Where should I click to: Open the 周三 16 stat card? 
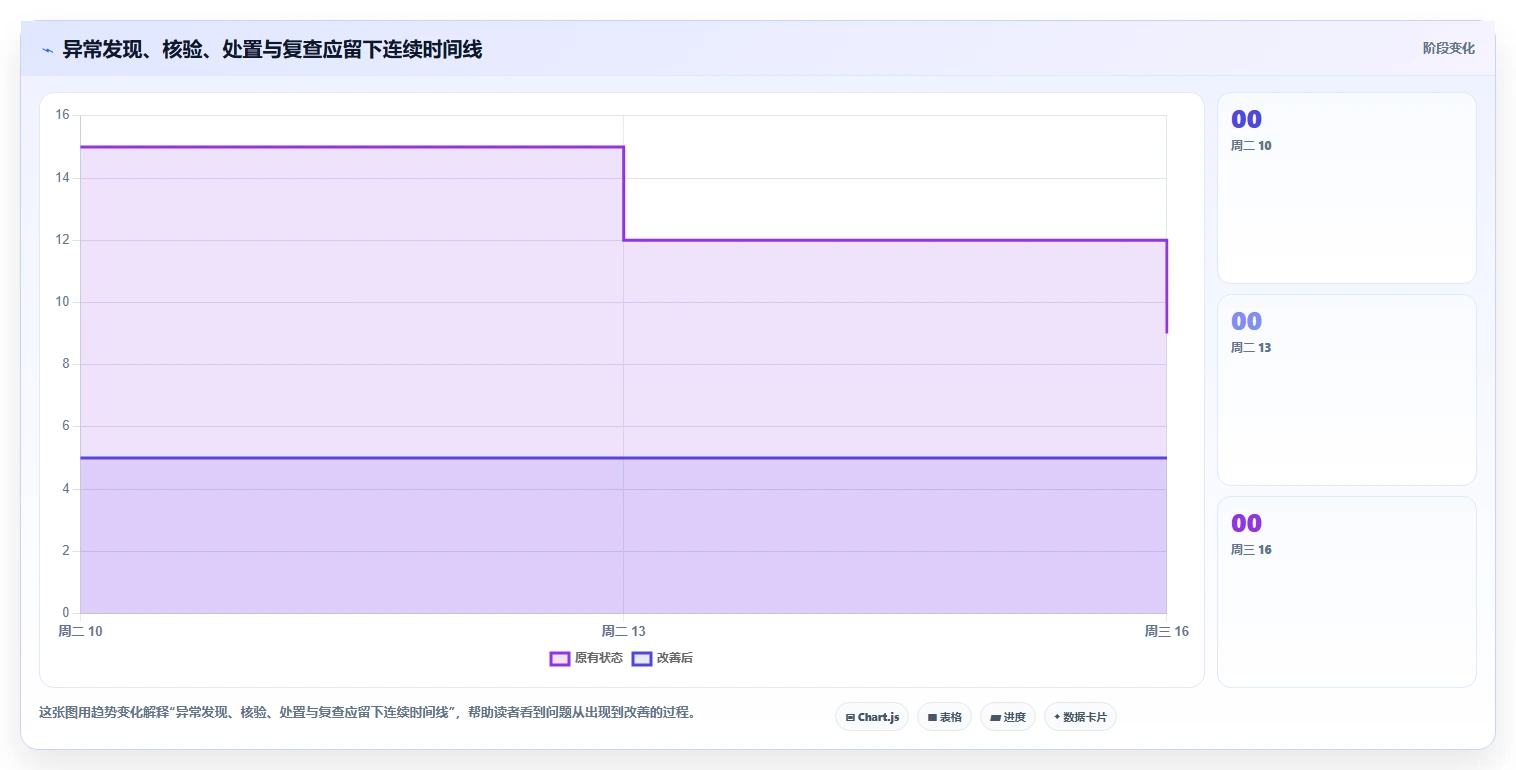pyautogui.click(x=1346, y=592)
